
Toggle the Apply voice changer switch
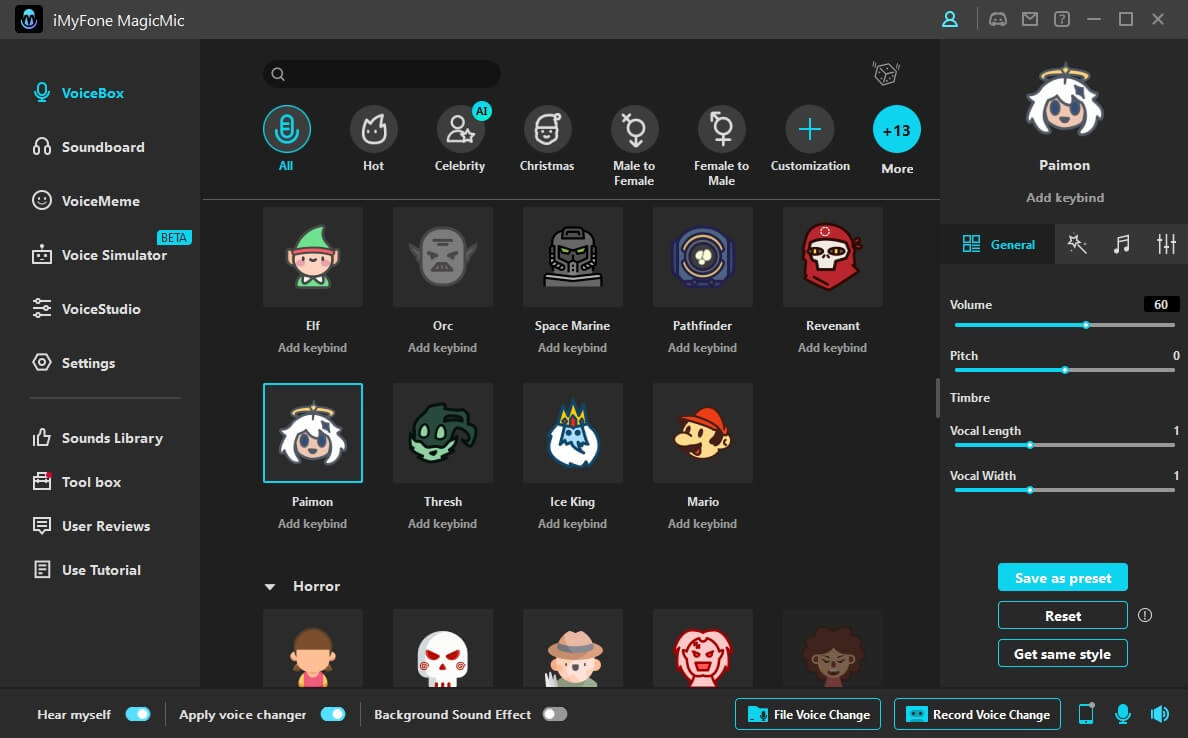[333, 714]
